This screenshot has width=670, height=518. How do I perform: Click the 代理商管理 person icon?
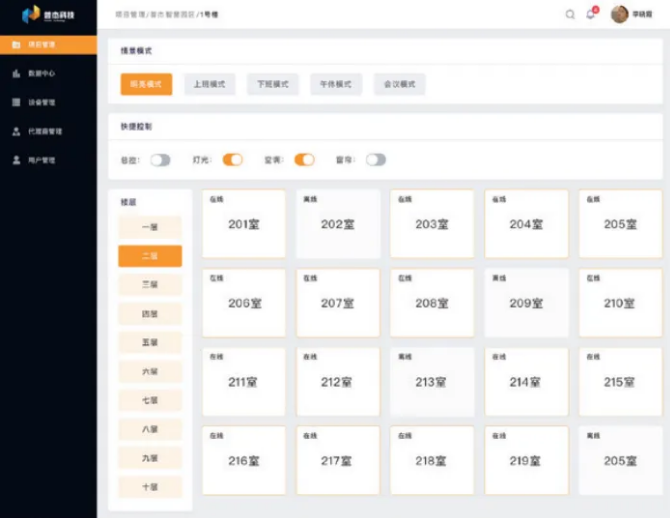tap(16, 131)
